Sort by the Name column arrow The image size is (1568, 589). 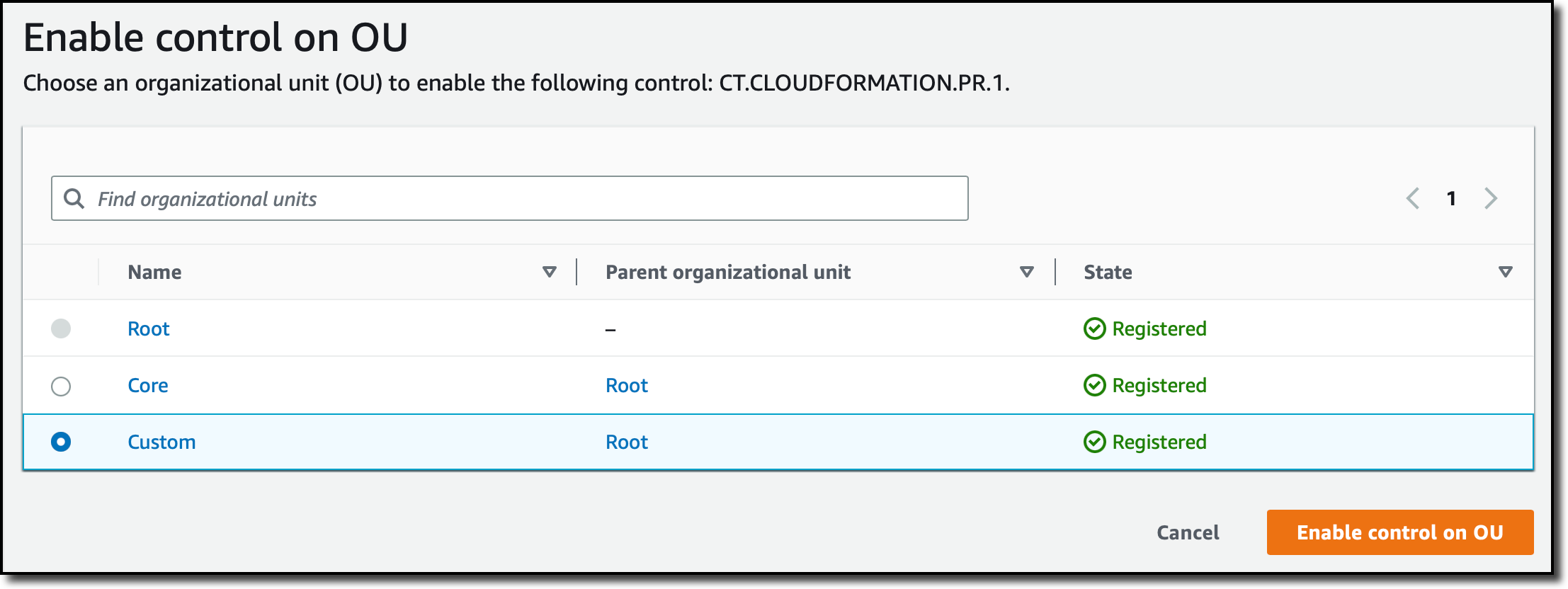549,272
